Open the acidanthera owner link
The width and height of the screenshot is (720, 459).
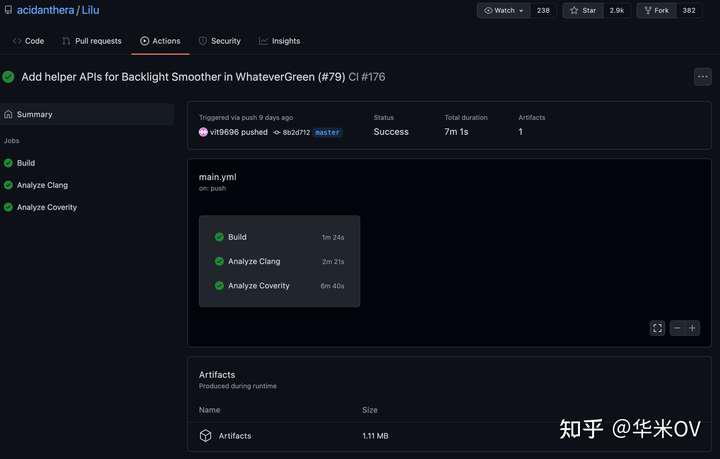point(45,10)
